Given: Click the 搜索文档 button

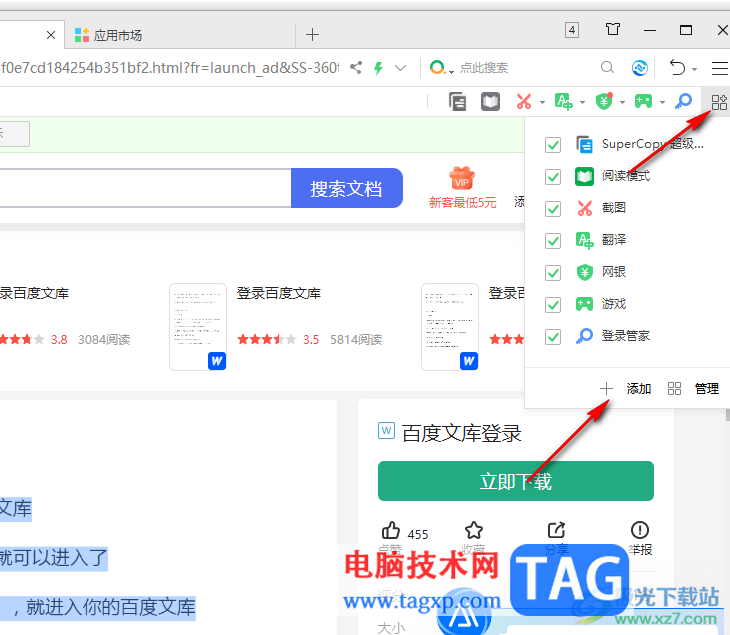Looking at the screenshot, I should (346, 188).
